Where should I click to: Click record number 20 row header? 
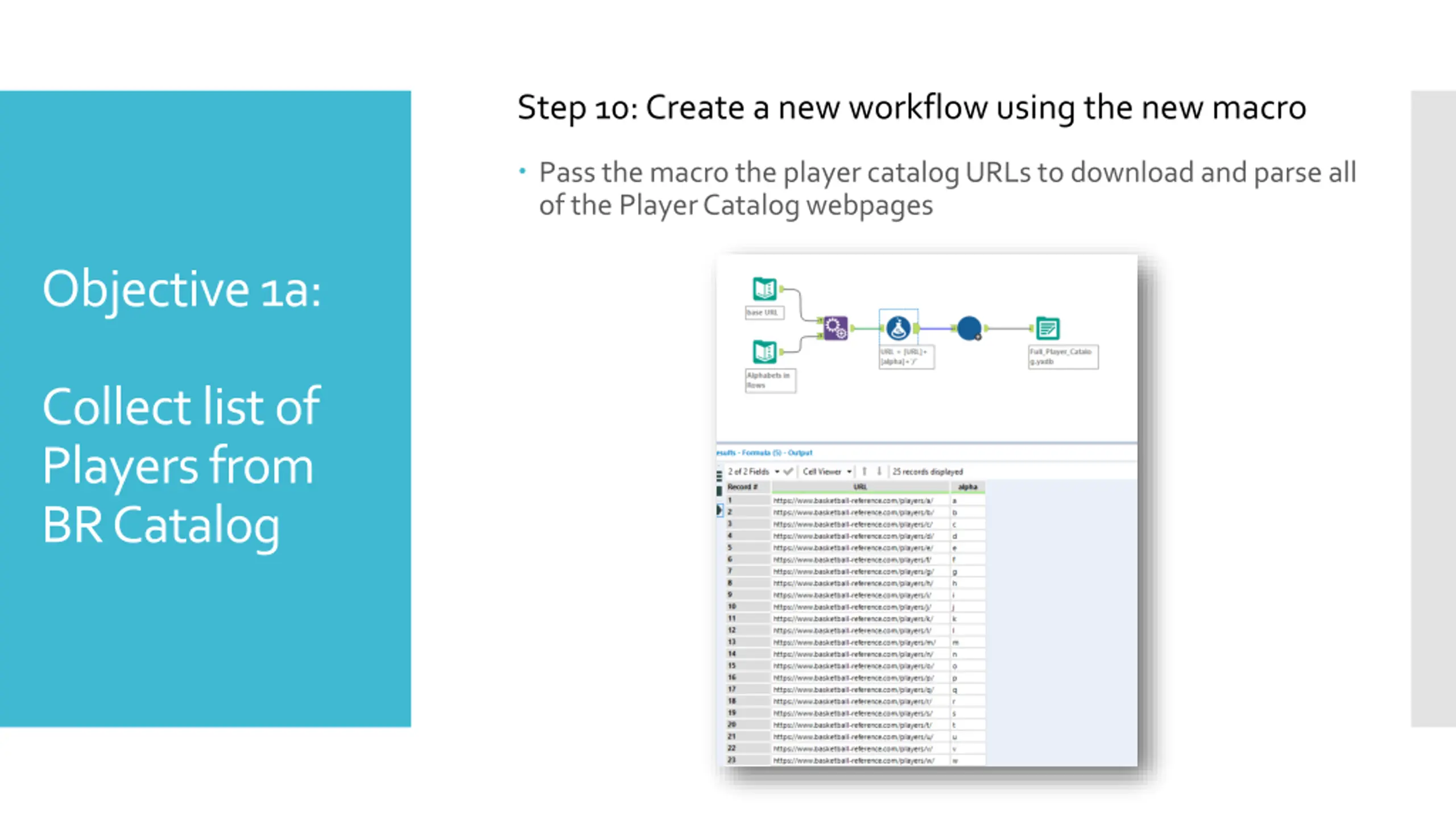748,725
